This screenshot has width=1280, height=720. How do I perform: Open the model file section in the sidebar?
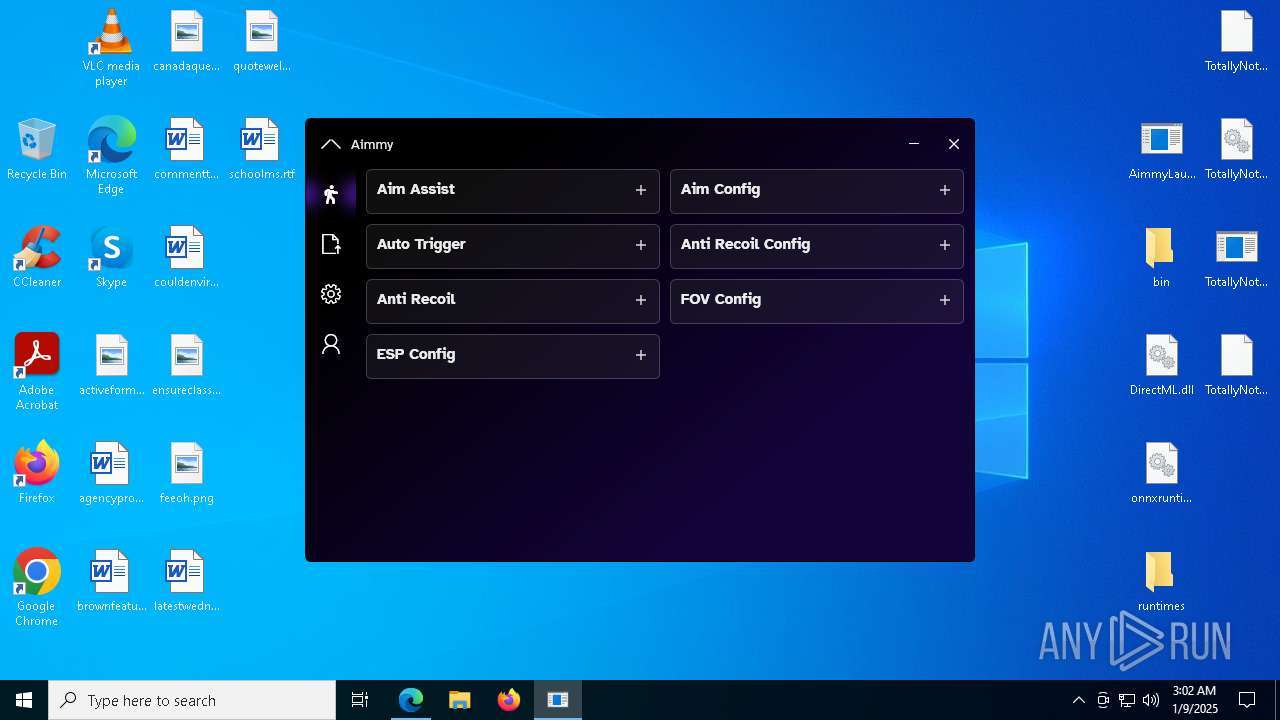[x=331, y=244]
